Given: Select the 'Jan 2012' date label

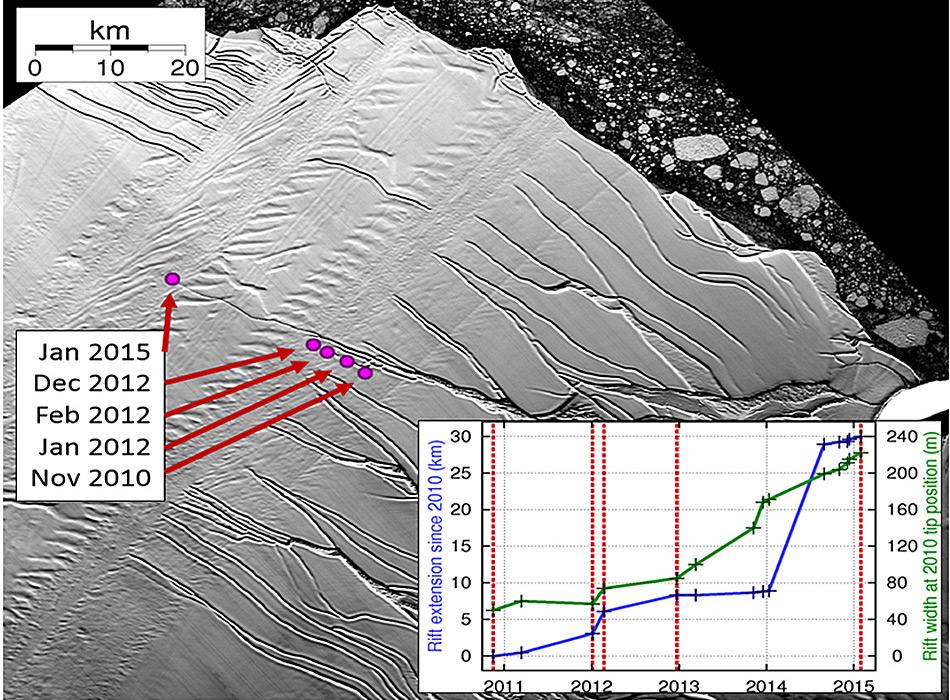Looking at the screenshot, I should 92,446.
